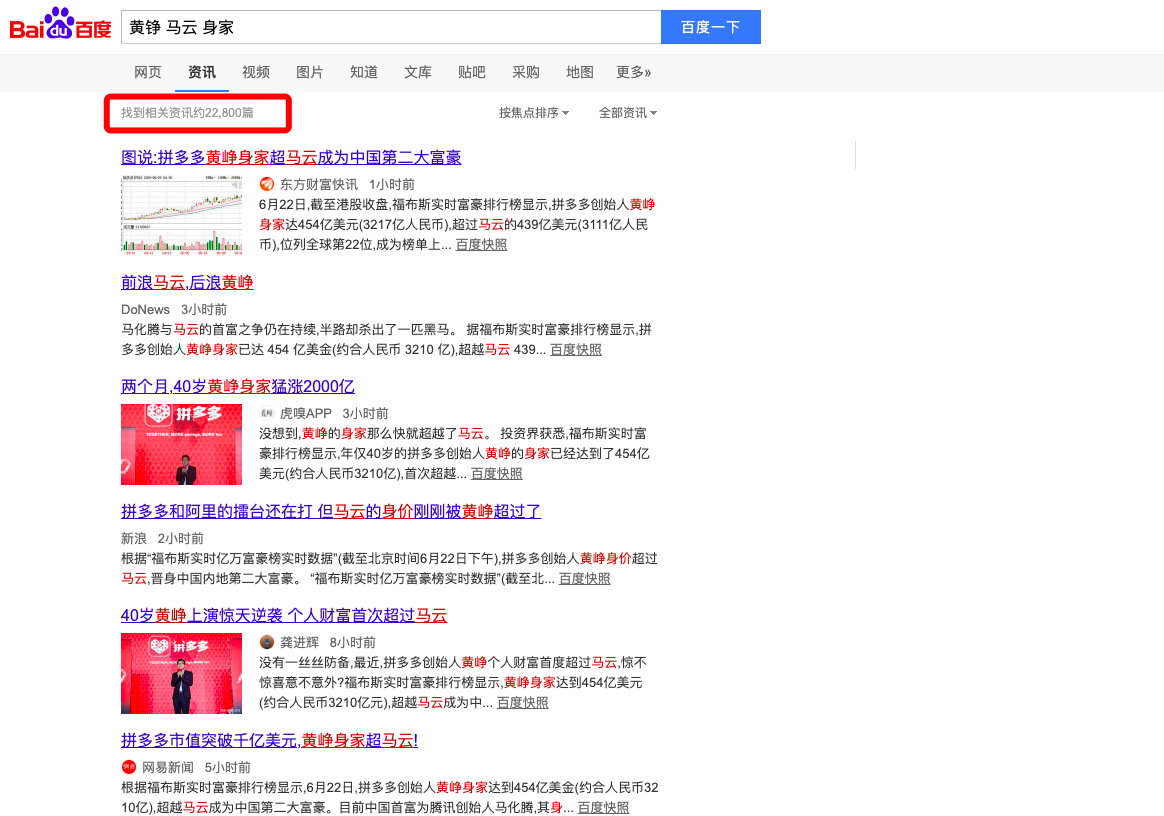1164x816 pixels.
Task: Switch to the 网页 tab
Action: (148, 72)
